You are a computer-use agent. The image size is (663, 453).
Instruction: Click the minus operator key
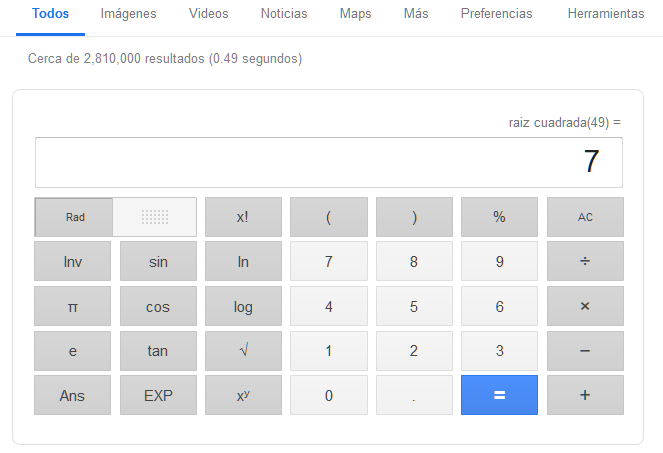(585, 351)
